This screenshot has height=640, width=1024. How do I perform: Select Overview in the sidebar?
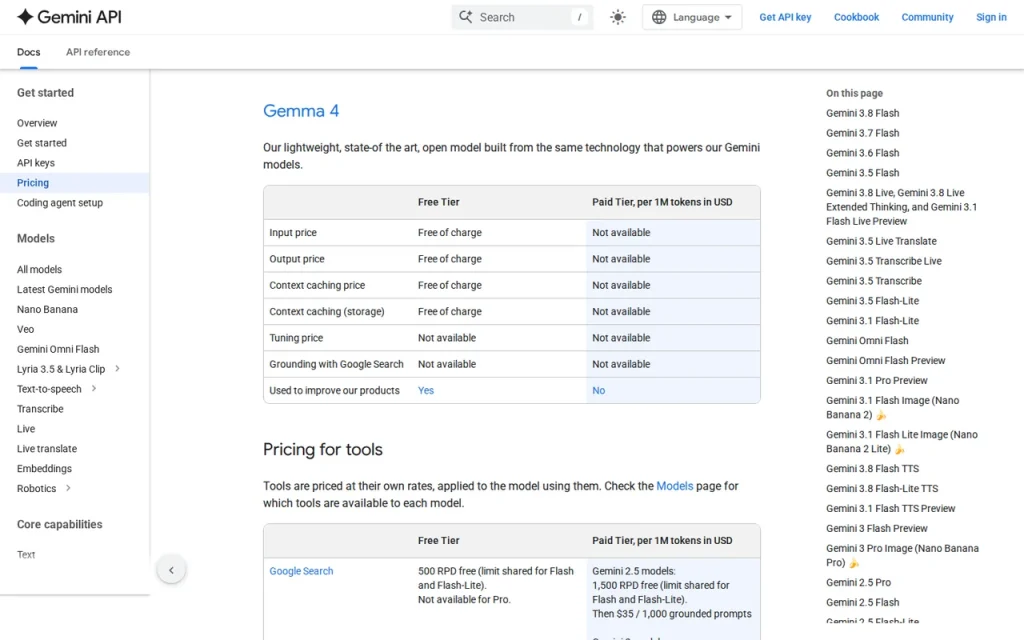[x=37, y=123]
